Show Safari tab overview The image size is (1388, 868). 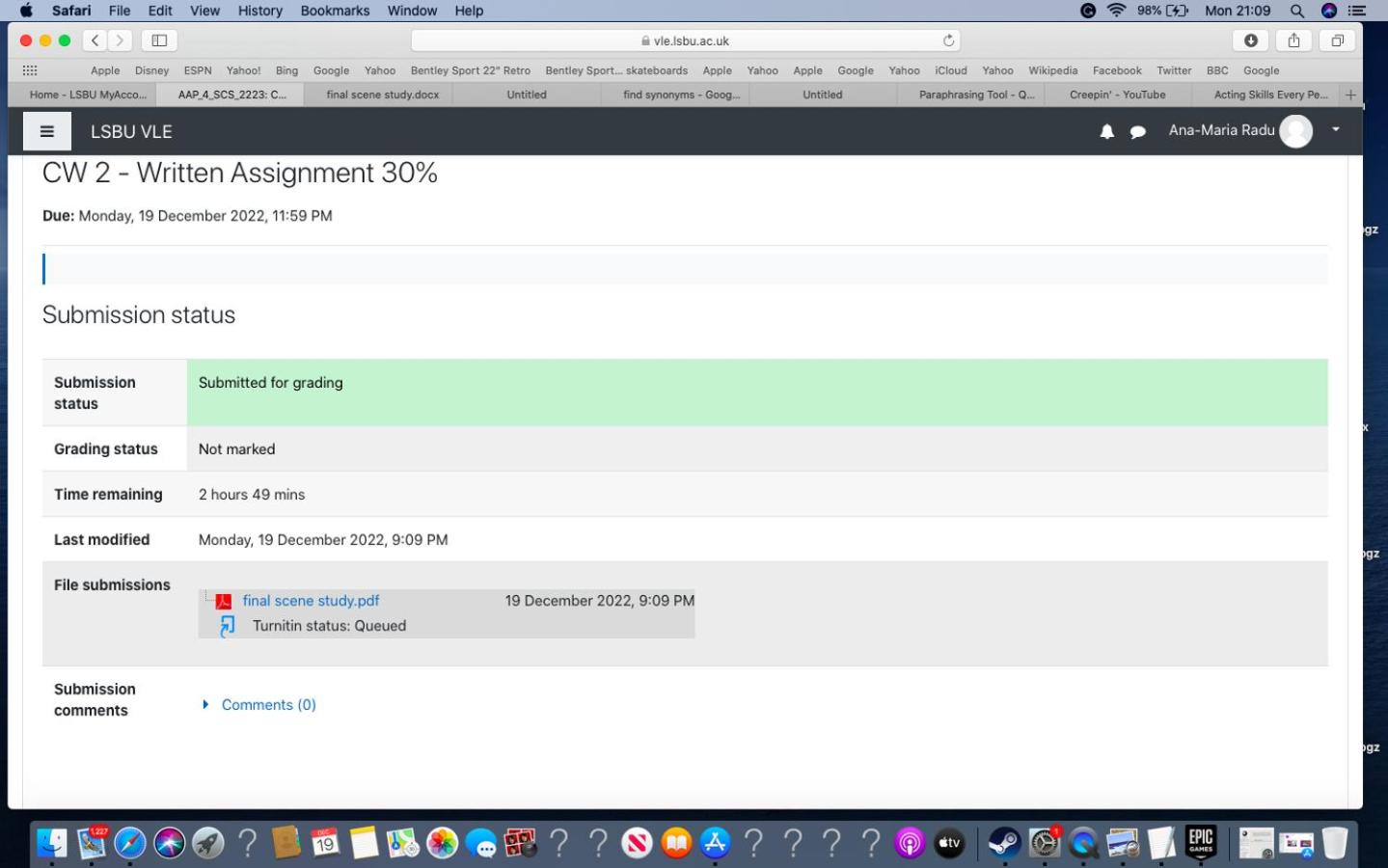point(1338,41)
